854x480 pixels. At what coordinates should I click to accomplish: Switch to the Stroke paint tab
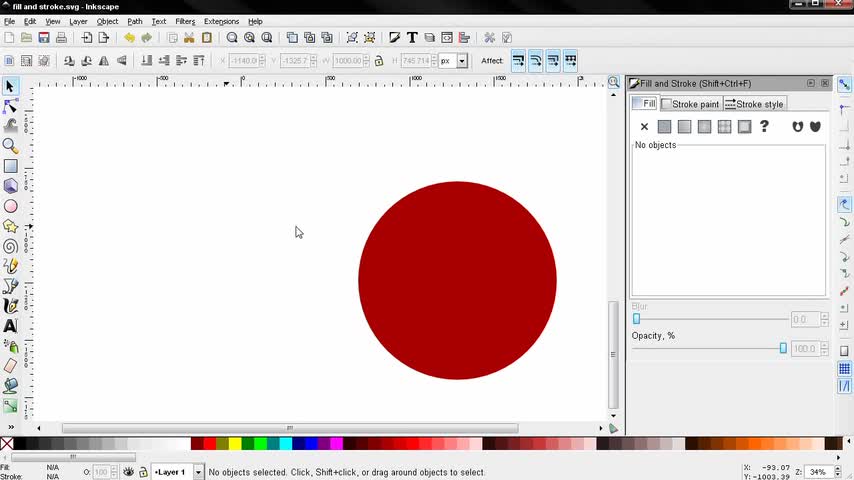(690, 104)
